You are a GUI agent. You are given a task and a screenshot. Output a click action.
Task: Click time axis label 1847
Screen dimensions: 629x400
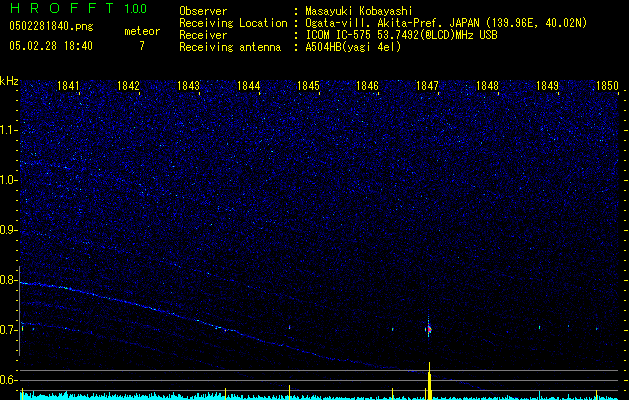pos(427,86)
